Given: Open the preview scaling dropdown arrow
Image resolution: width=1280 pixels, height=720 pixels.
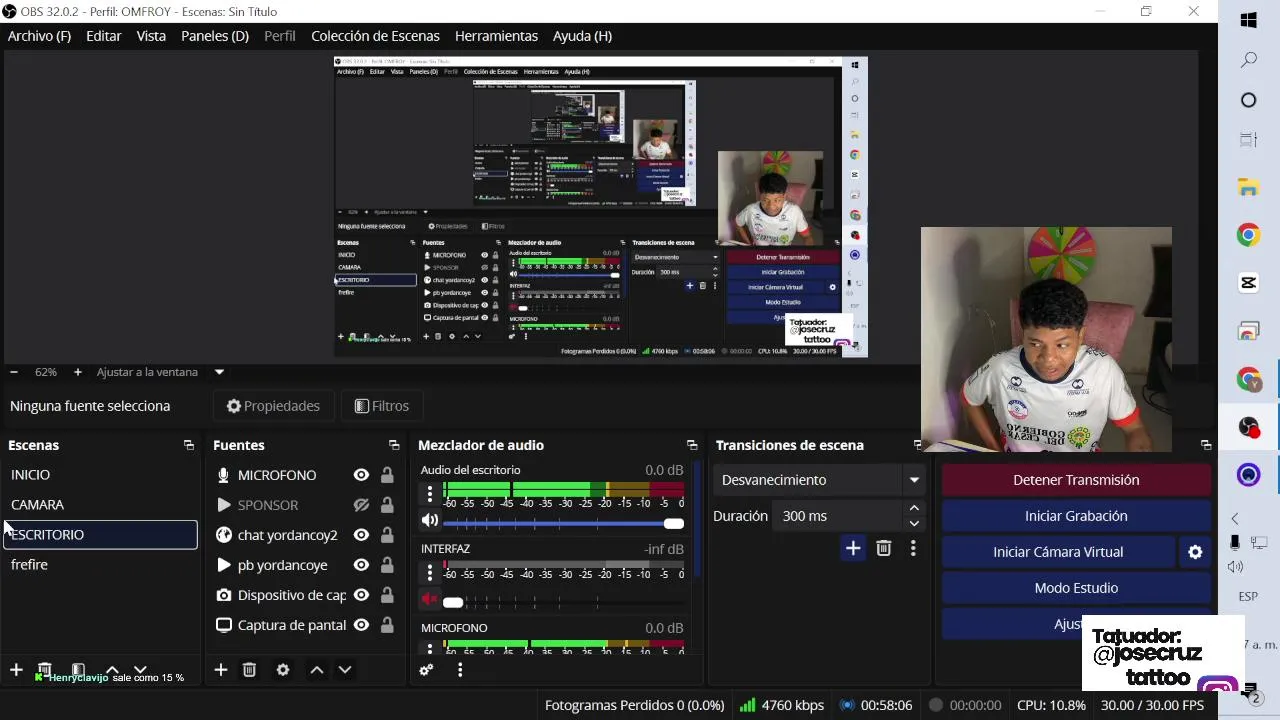Looking at the screenshot, I should 219,372.
